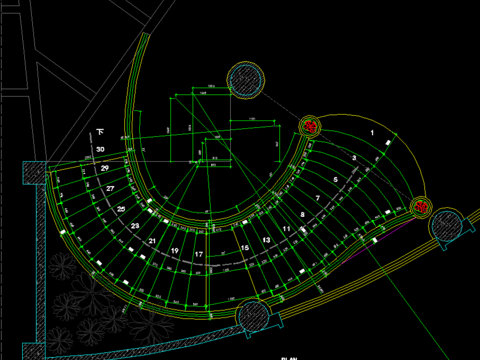Select the step number 8 label
The image size is (480, 360).
302,214
